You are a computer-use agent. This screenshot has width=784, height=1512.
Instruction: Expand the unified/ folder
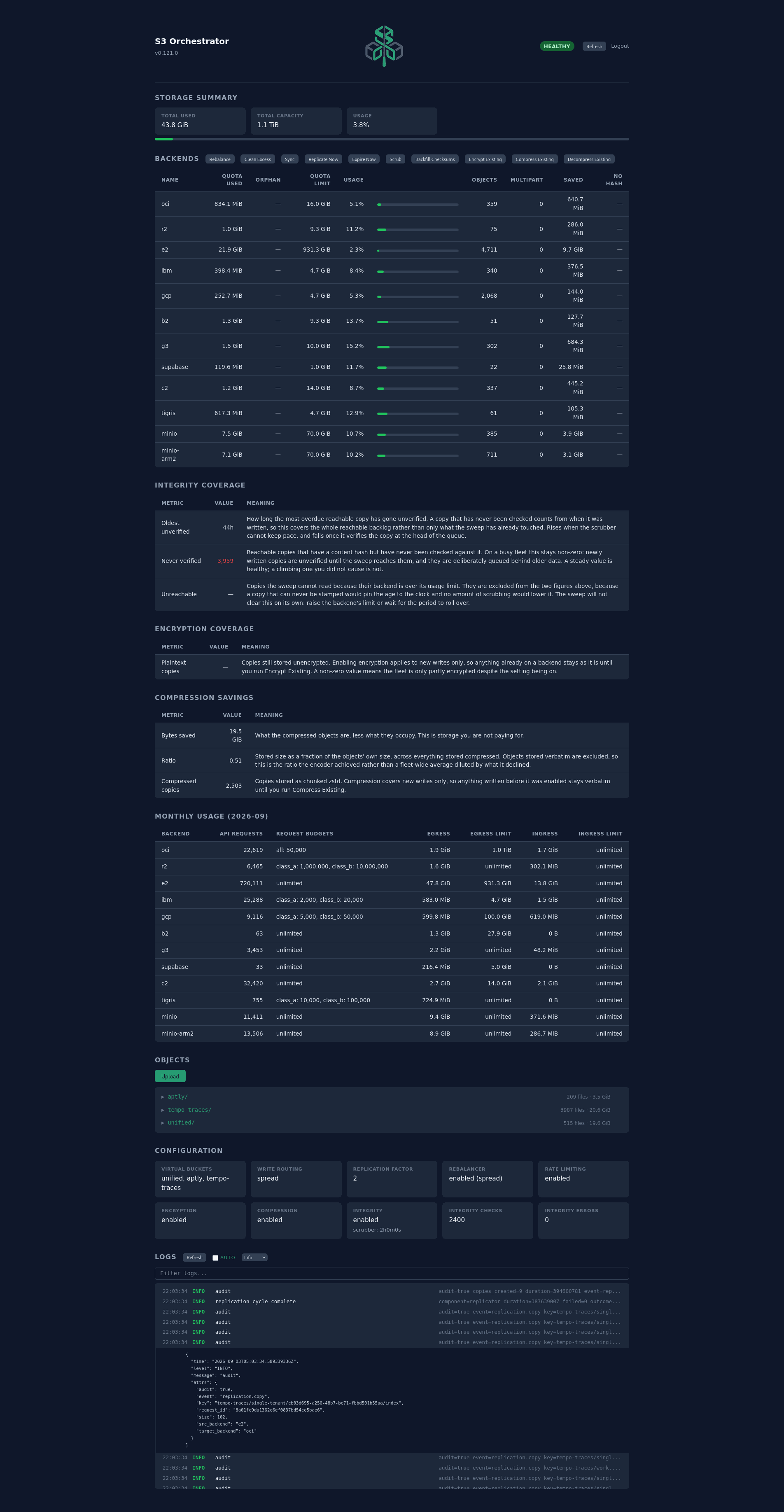point(181,1123)
